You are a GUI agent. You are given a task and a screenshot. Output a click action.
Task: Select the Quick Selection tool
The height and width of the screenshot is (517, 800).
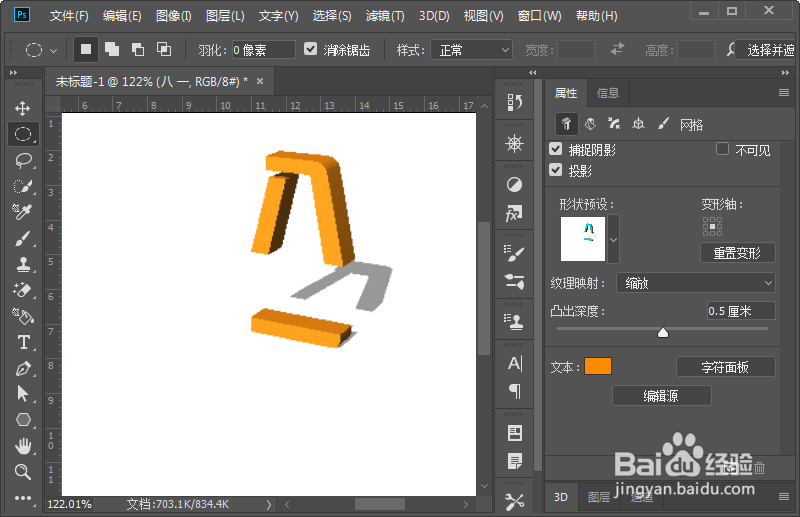22,186
